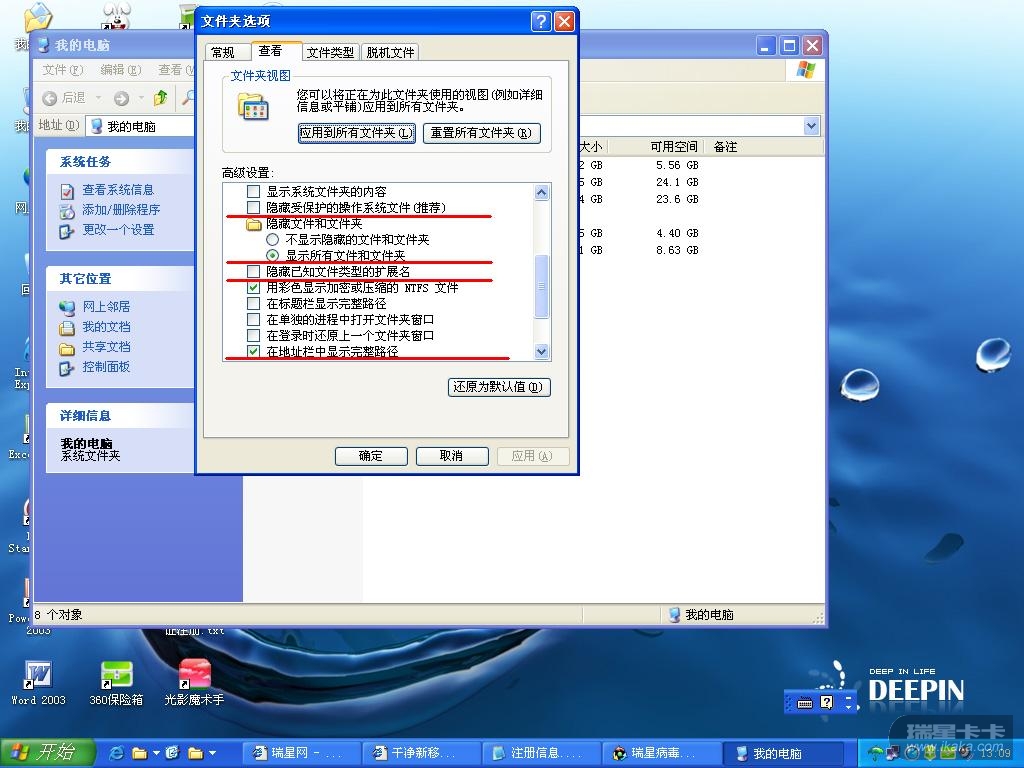1024x768 pixels.
Task: Click the help question mark in dialog title
Action: (x=541, y=22)
